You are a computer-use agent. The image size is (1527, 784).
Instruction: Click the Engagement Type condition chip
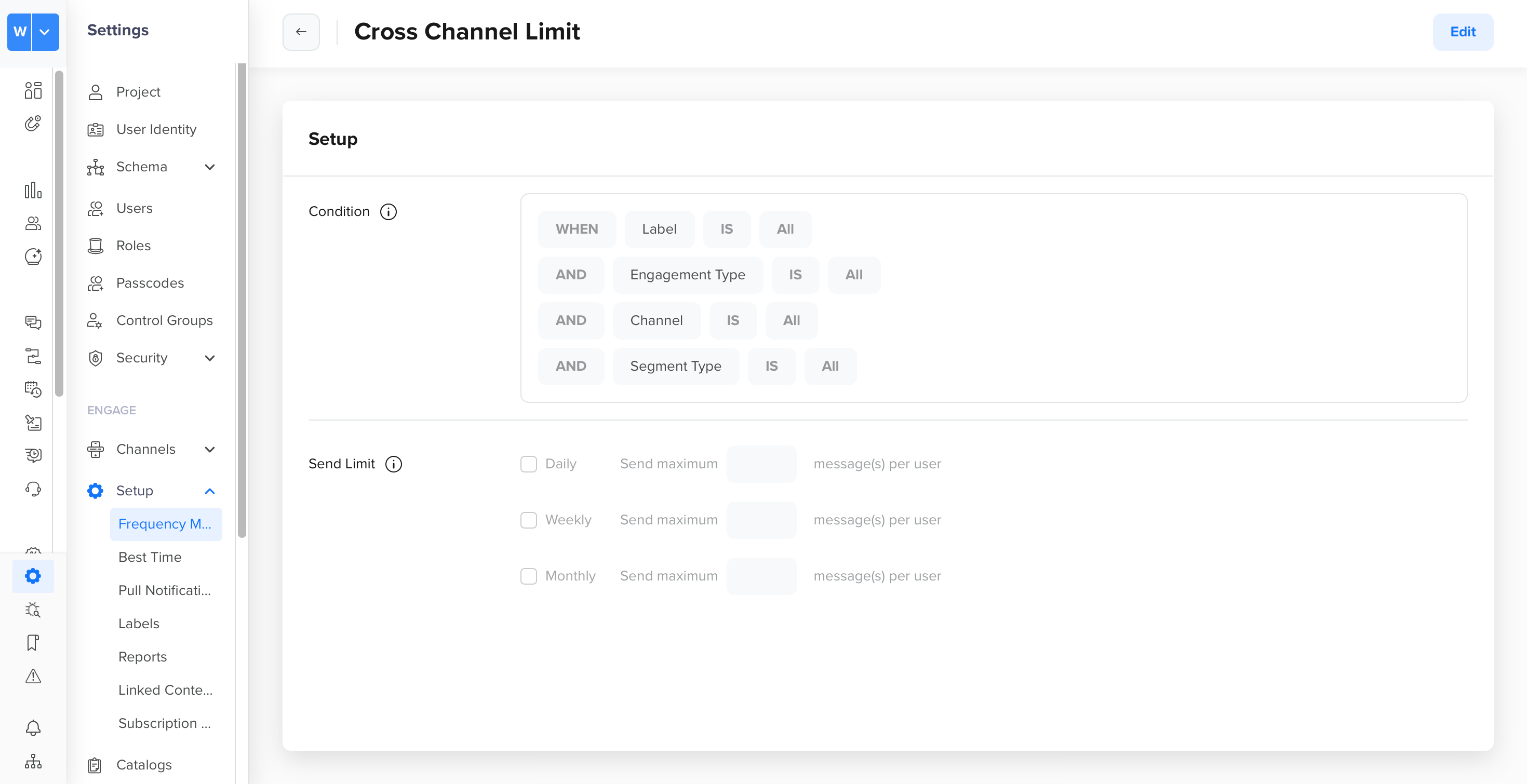[688, 274]
